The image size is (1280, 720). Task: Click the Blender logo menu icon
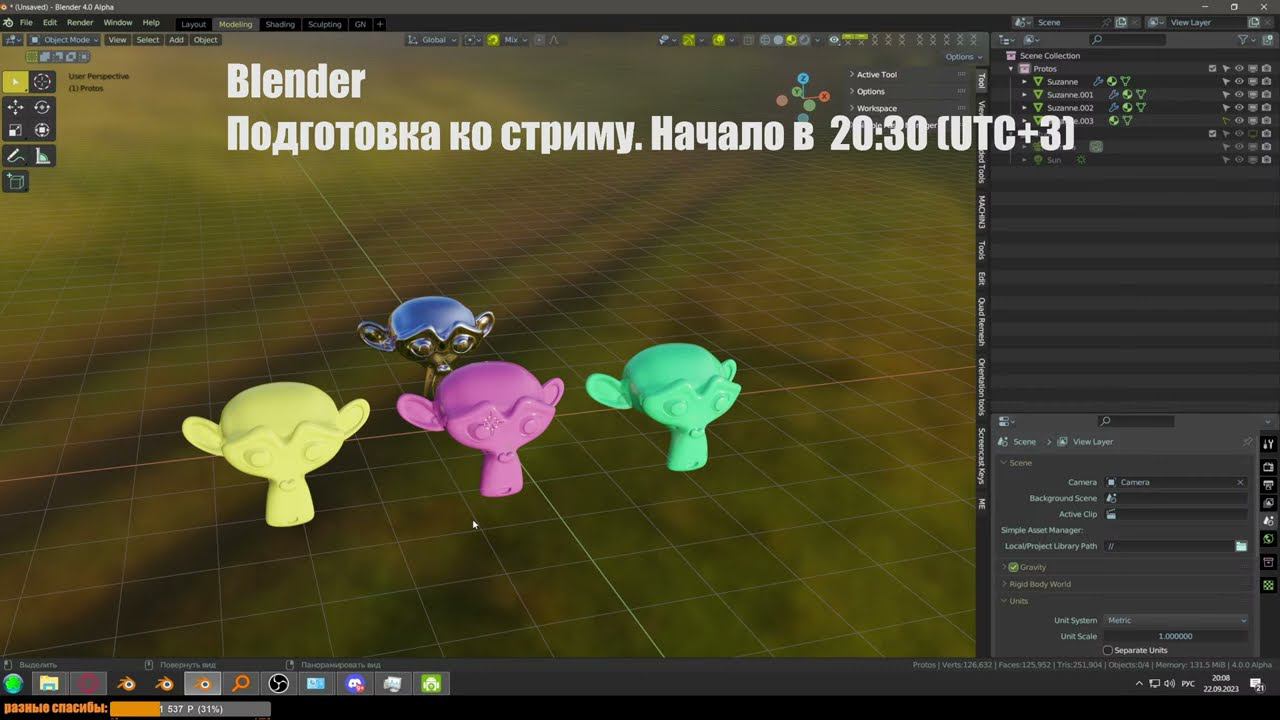coord(8,22)
